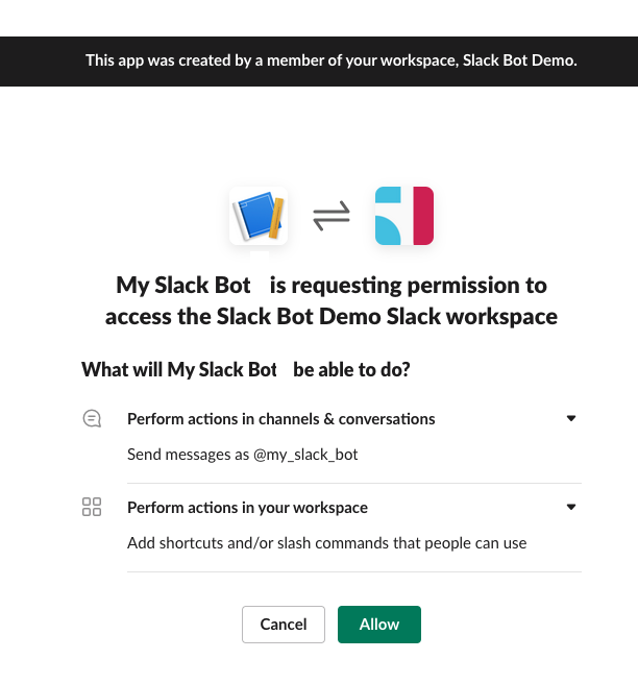639x685 pixels.
Task: Click Add shortcuts and/or slash commands text
Action: pyautogui.click(x=327, y=543)
